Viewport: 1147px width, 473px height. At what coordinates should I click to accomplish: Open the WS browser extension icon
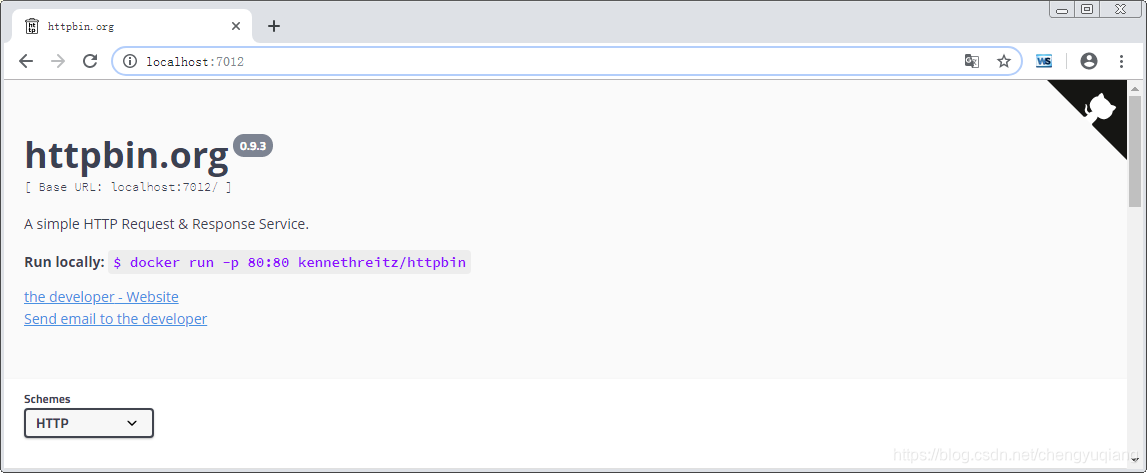[x=1044, y=61]
